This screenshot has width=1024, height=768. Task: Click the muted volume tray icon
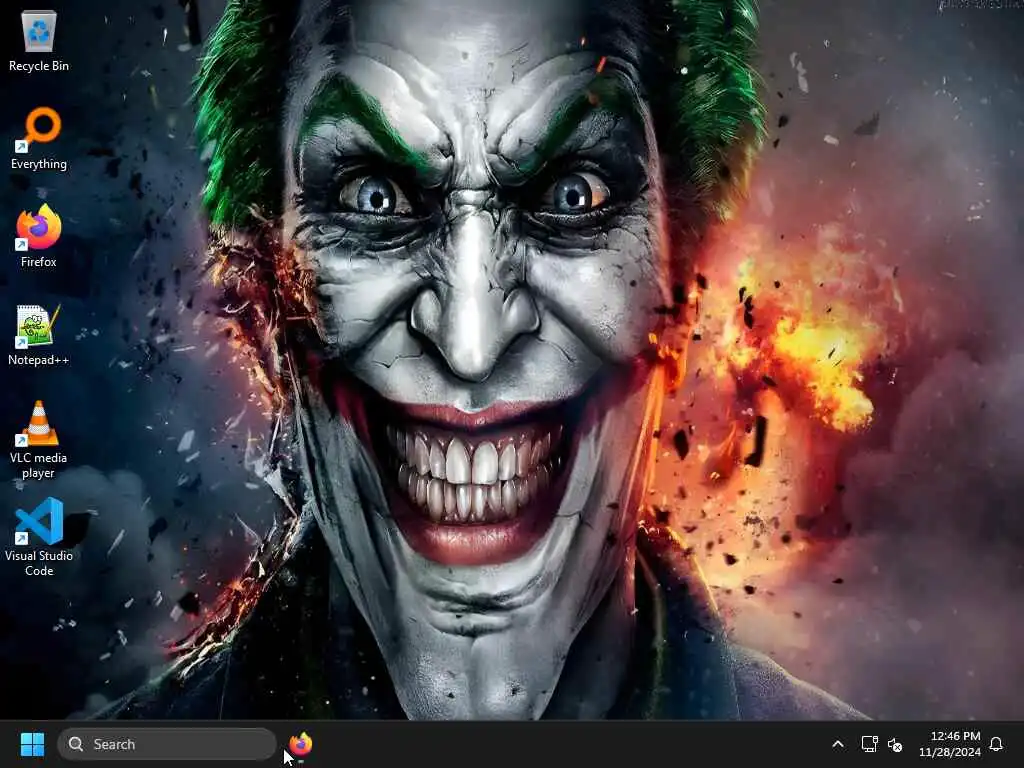[x=895, y=744]
